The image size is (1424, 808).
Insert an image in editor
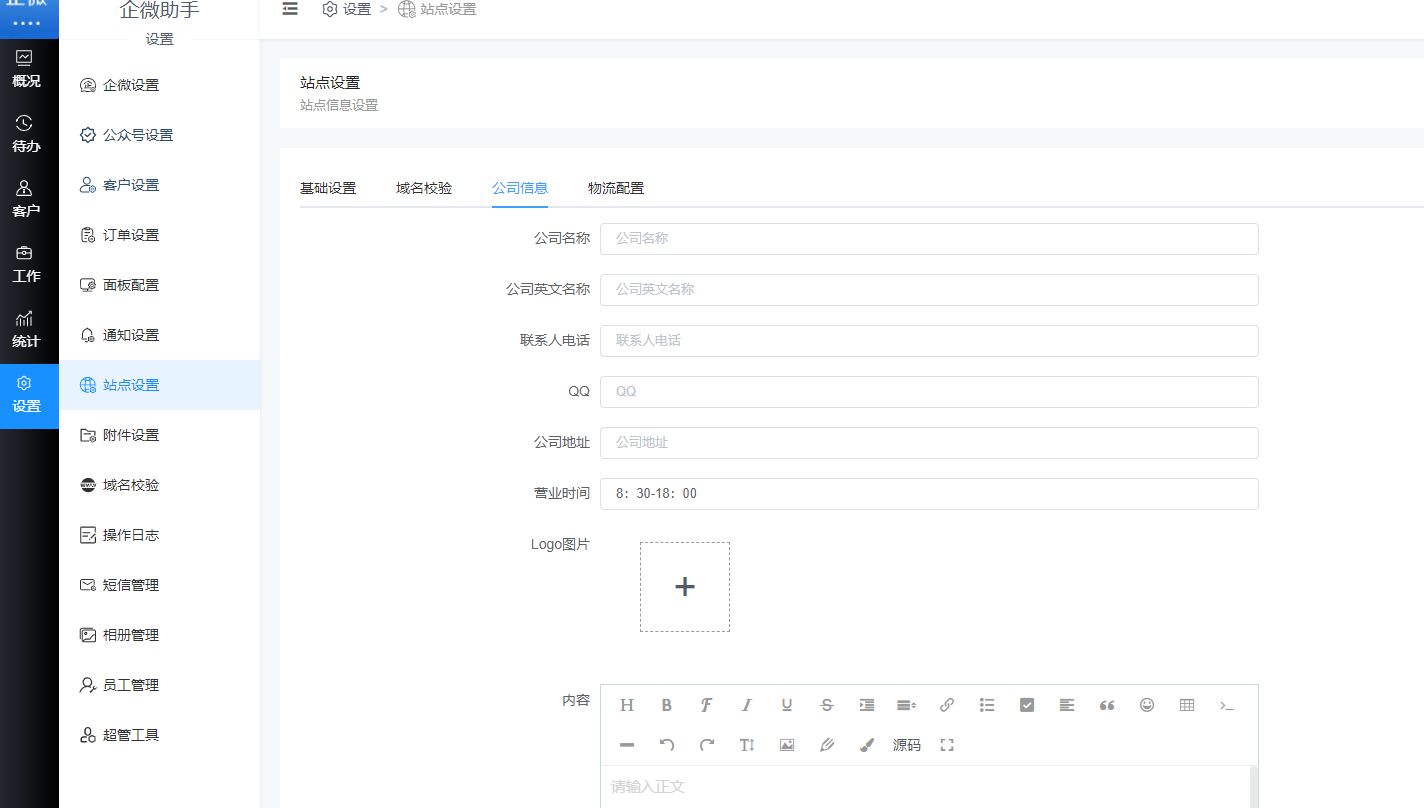pyautogui.click(x=787, y=745)
